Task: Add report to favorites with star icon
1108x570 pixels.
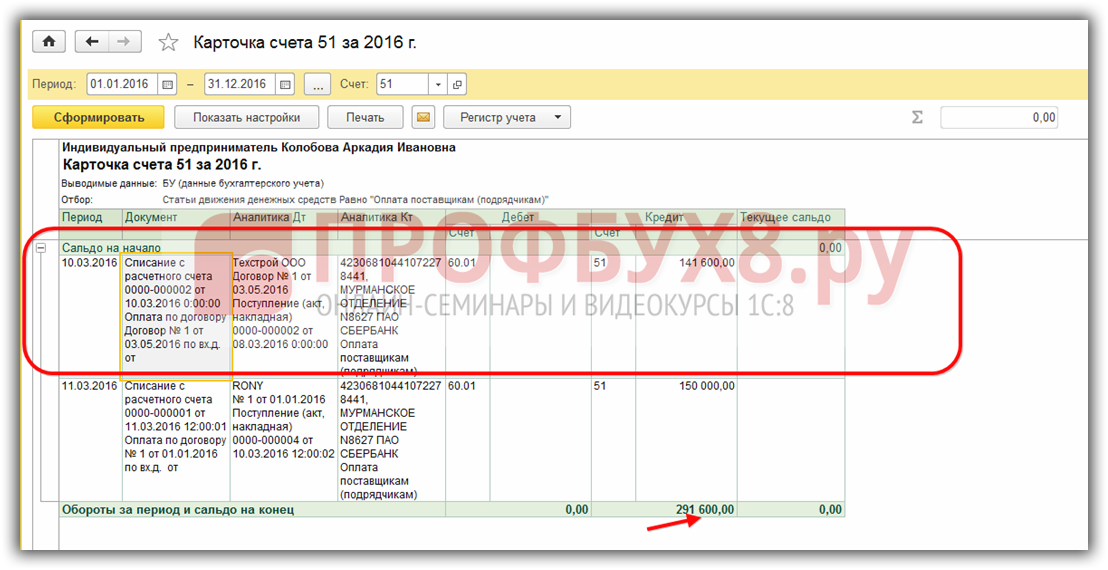Action: [169, 42]
